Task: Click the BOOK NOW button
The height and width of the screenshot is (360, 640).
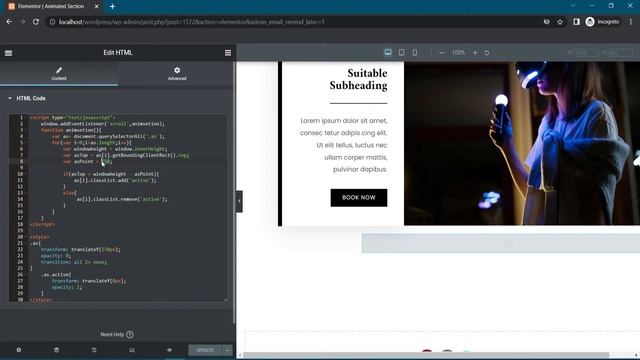Action: click(x=359, y=198)
